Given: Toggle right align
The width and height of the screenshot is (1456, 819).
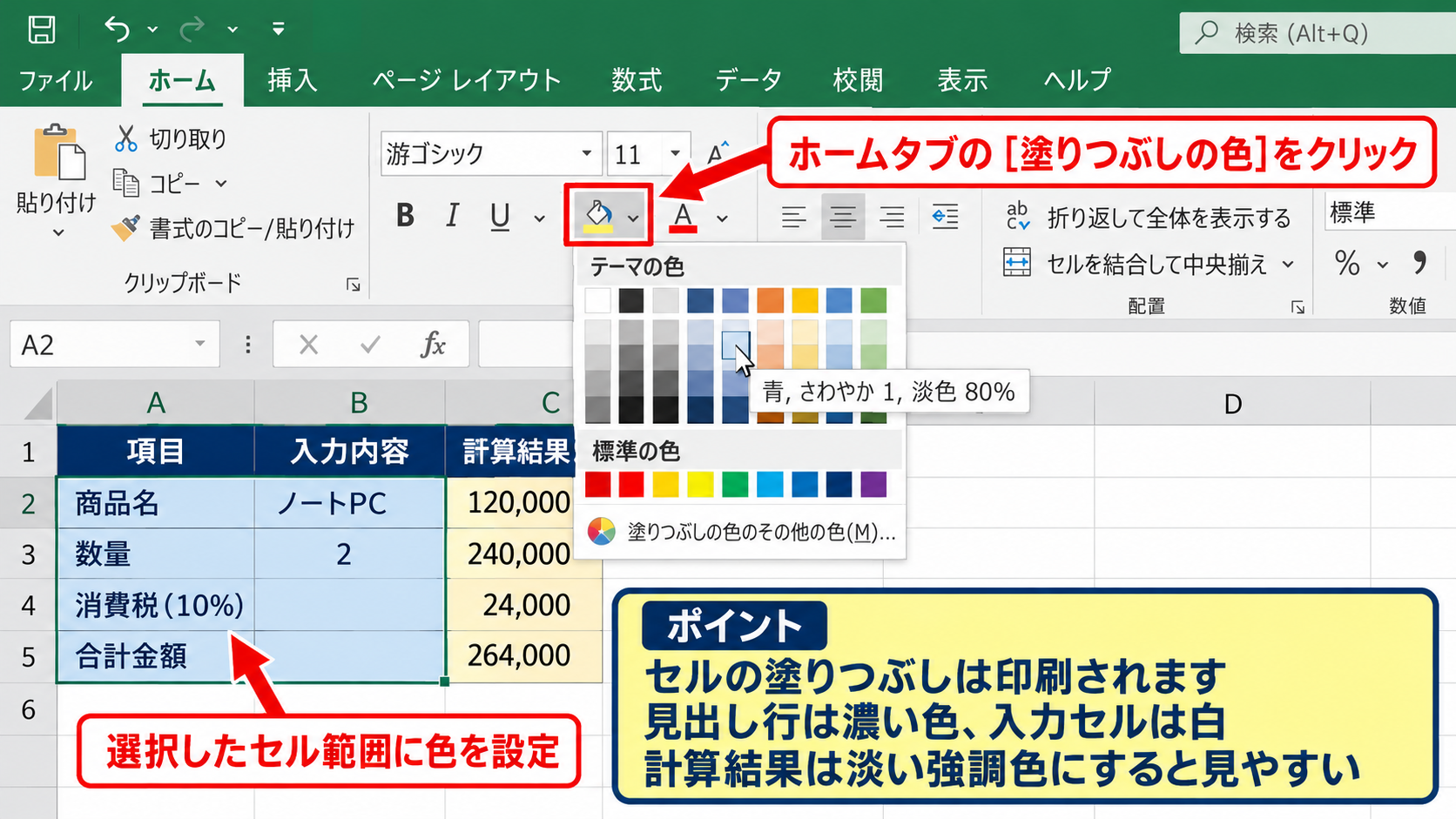Looking at the screenshot, I should pyautogui.click(x=892, y=217).
